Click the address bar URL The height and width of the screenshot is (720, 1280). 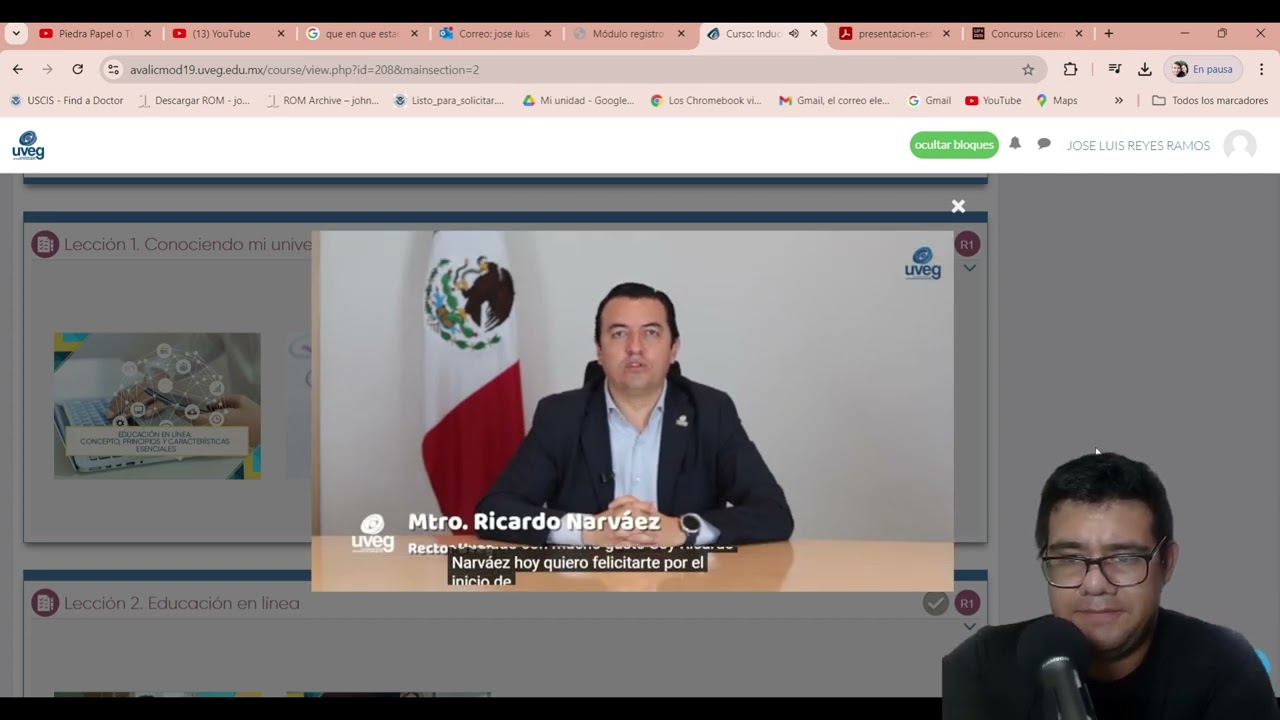pyautogui.click(x=304, y=70)
